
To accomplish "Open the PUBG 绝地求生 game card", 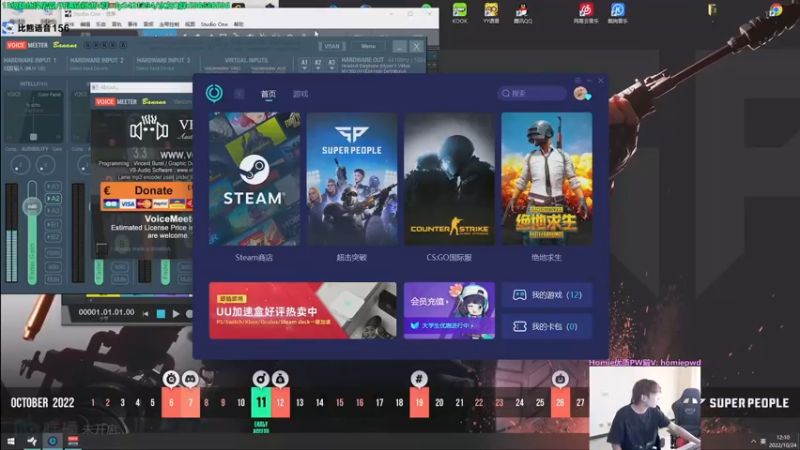I will [546, 179].
